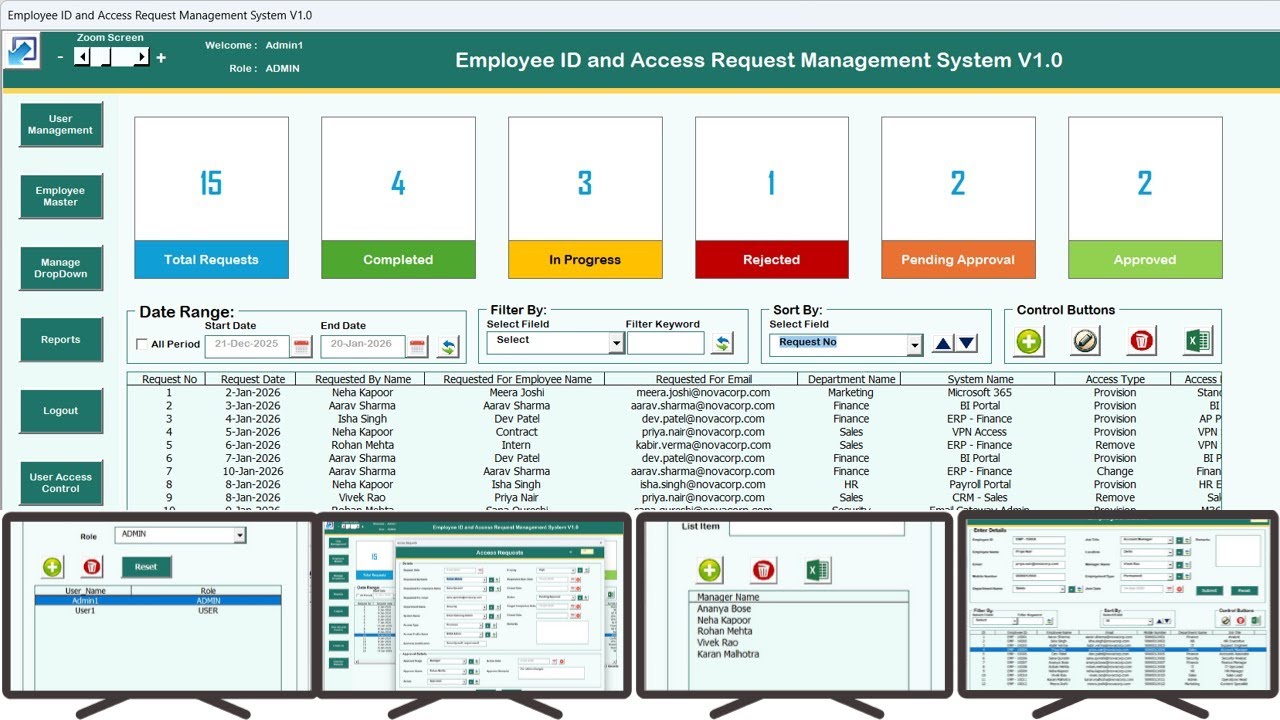This screenshot has height=720, width=1280.
Task: Click CRM - Sales cell in request 9
Action: coord(980,497)
